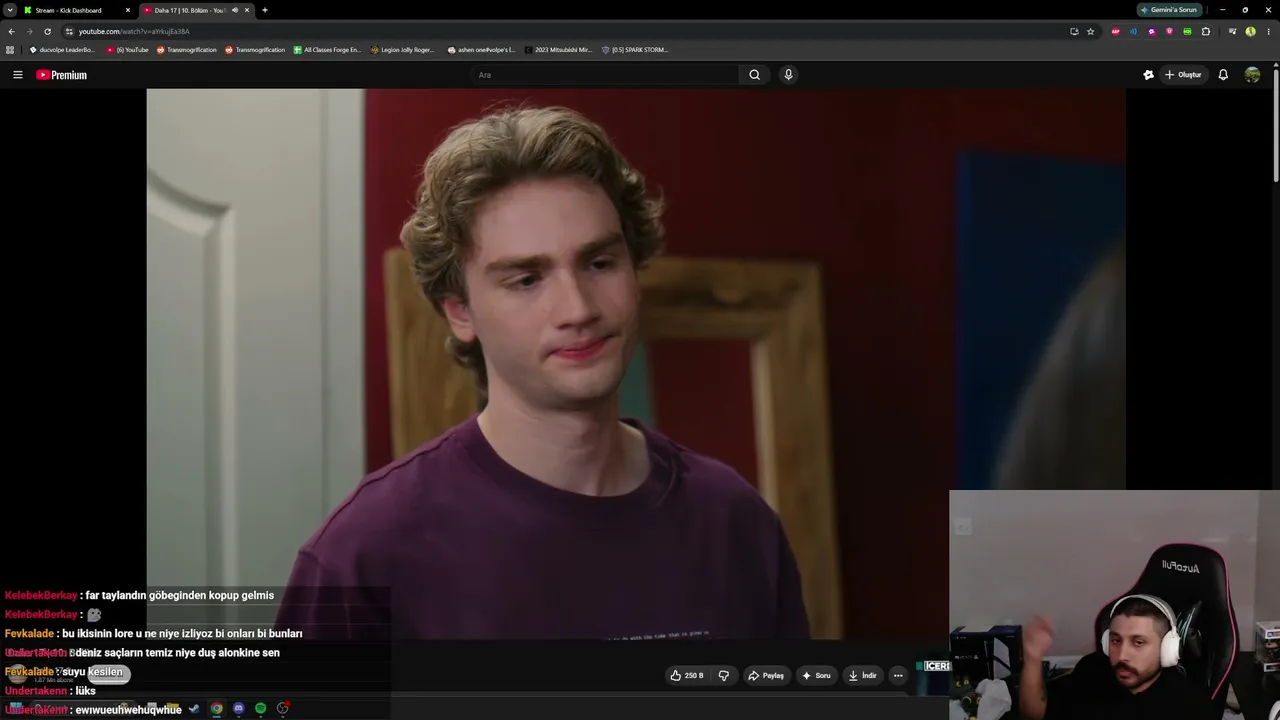This screenshot has width=1280, height=720.
Task: Focus the YouTube search field Ara
Action: tap(605, 75)
